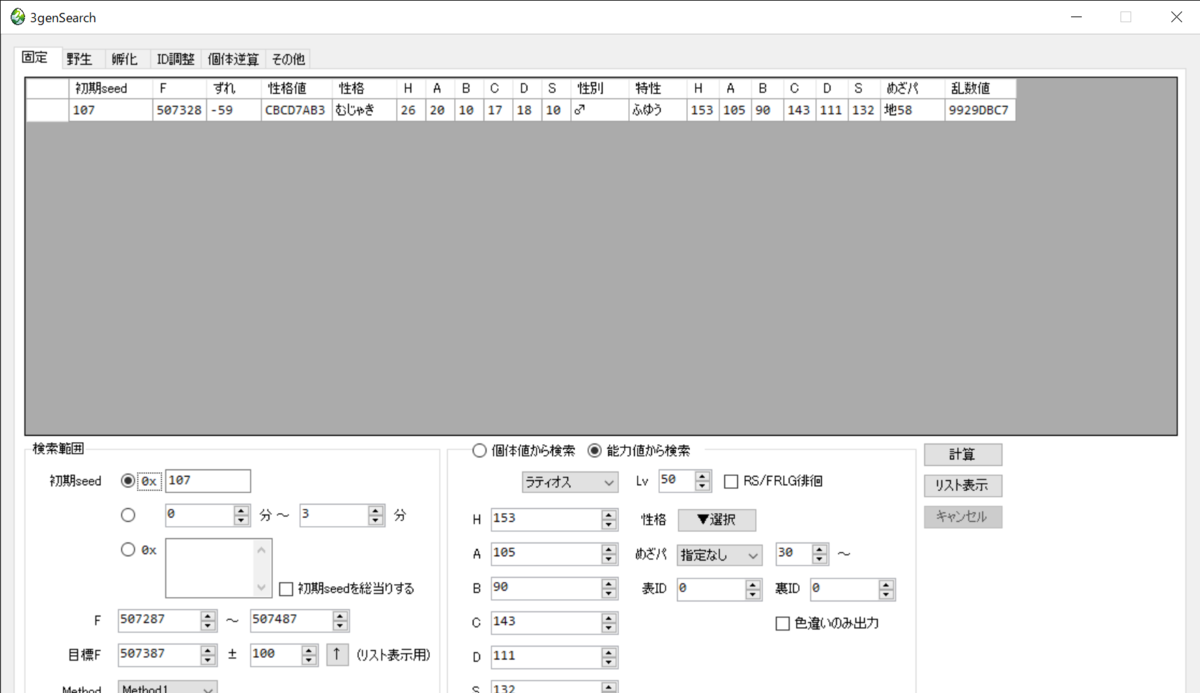Click the B stat 90 stepper
Image resolution: width=1200 pixels, height=693 pixels.
click(554, 587)
